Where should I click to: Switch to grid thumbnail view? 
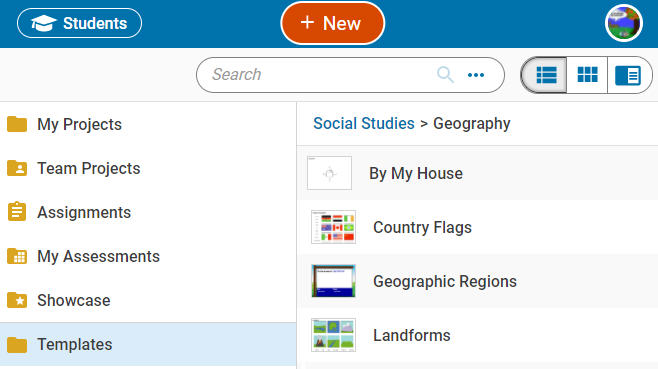[x=587, y=75]
